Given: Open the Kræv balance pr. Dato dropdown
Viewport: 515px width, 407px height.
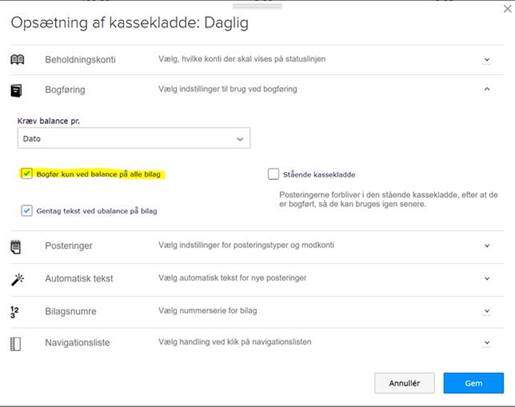Looking at the screenshot, I should (134, 138).
